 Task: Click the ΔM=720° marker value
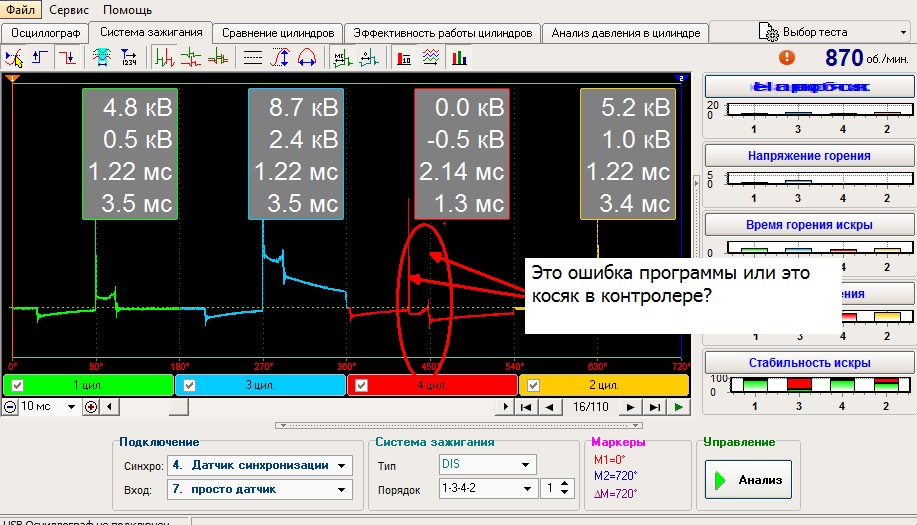click(616, 493)
